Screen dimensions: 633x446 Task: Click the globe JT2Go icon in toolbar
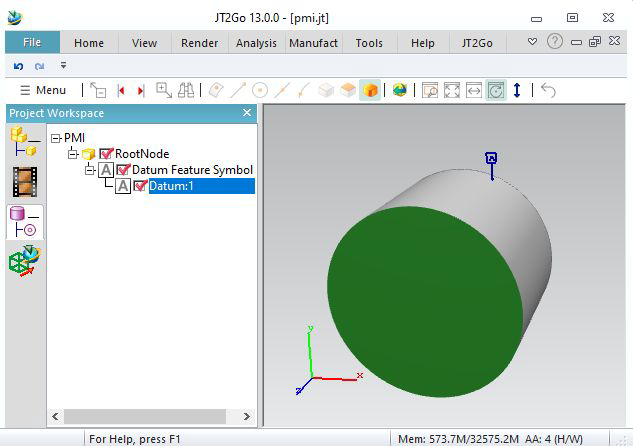tap(400, 90)
